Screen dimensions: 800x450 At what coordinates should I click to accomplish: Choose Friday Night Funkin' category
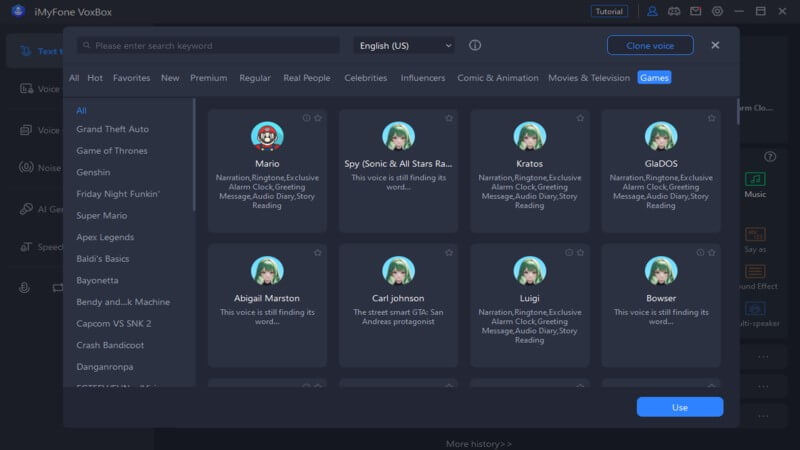118,194
